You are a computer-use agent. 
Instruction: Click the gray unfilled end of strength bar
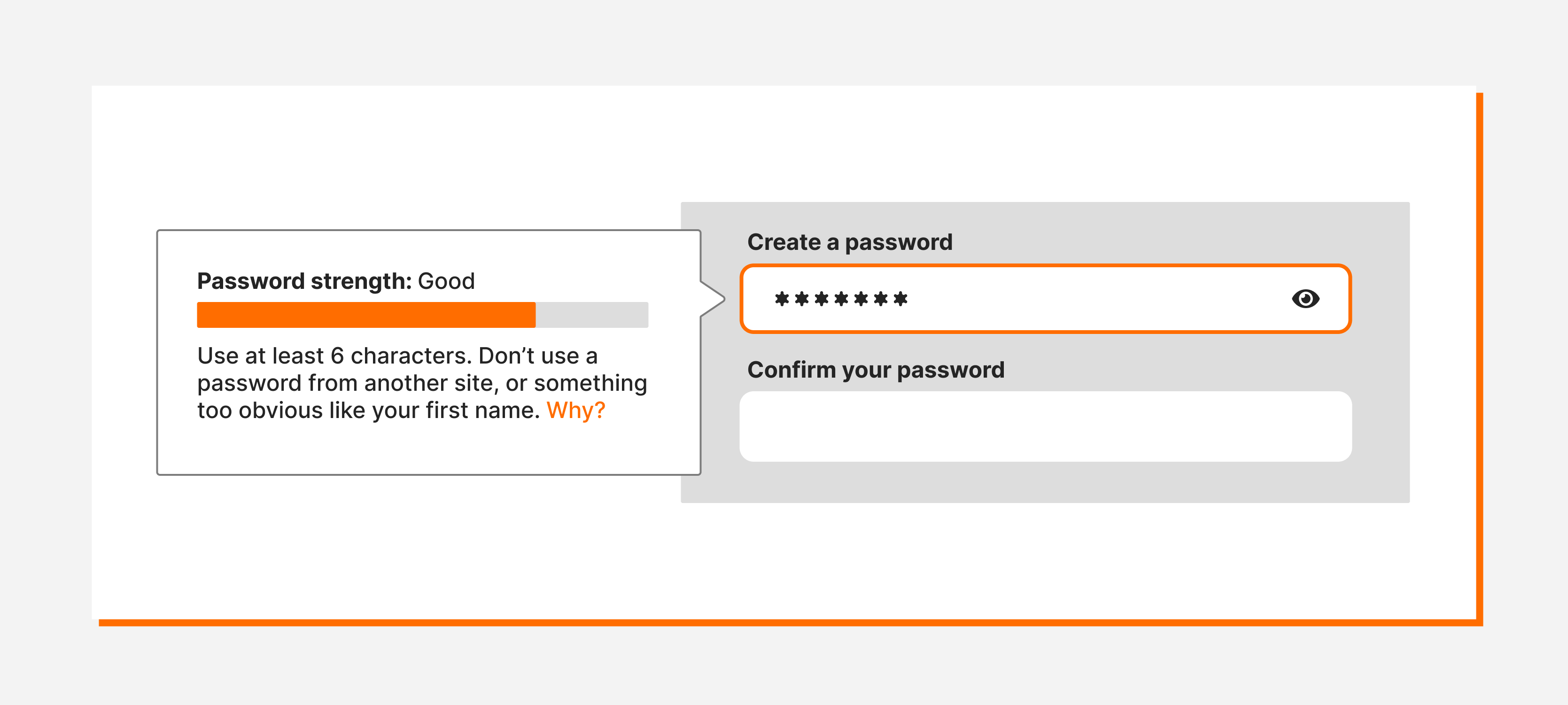(x=592, y=315)
